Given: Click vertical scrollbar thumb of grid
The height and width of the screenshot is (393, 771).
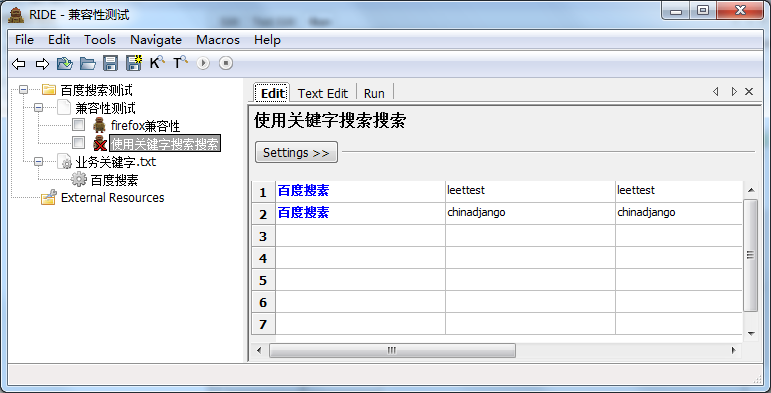Looking at the screenshot, I should (750, 255).
